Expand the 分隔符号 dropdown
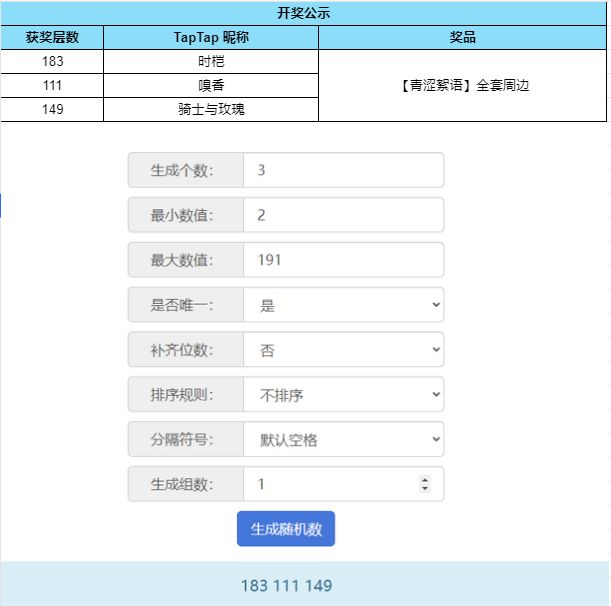This screenshot has height=606, width=611. coord(344,439)
